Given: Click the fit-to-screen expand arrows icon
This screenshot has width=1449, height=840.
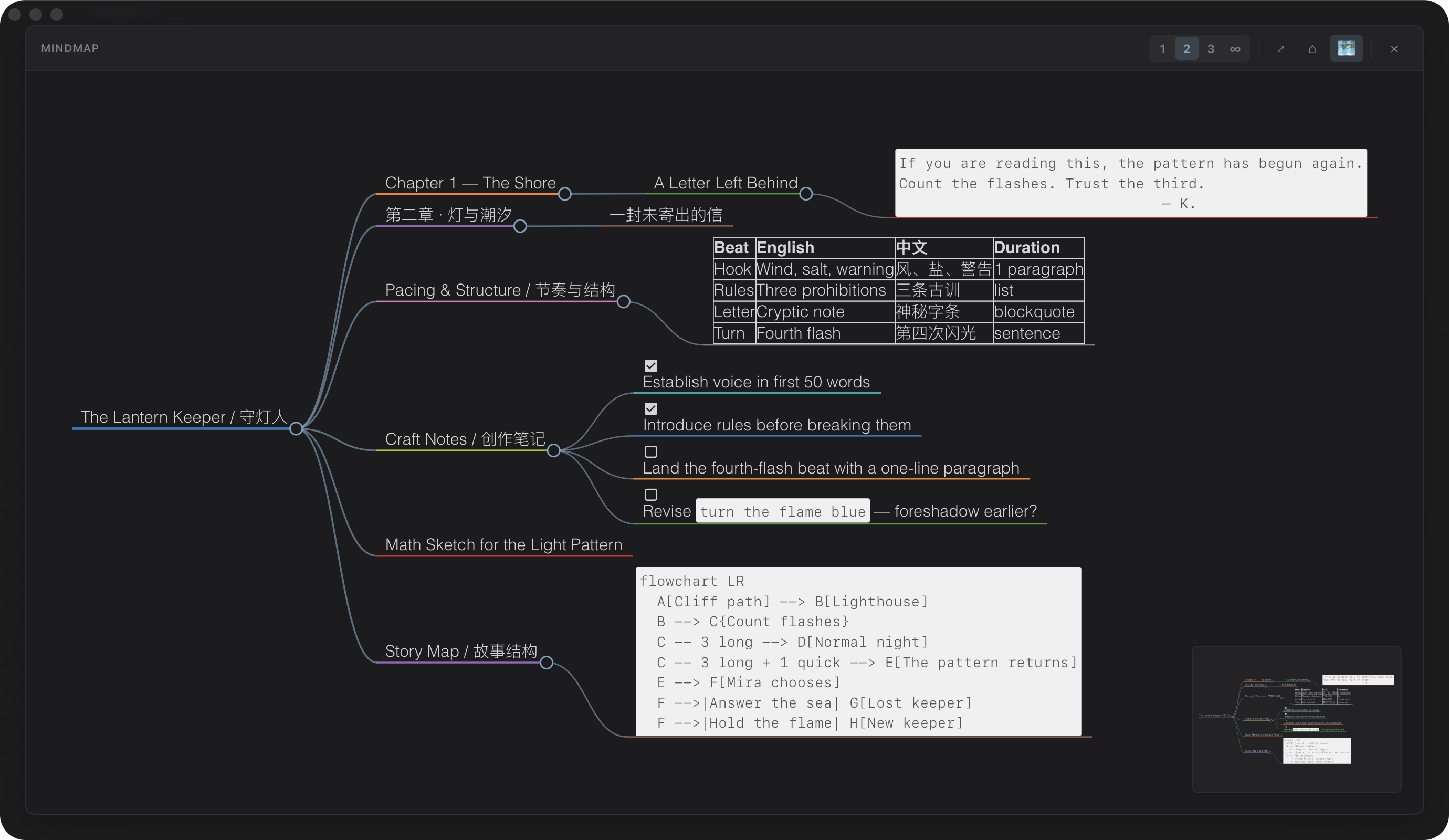Looking at the screenshot, I should [1280, 49].
